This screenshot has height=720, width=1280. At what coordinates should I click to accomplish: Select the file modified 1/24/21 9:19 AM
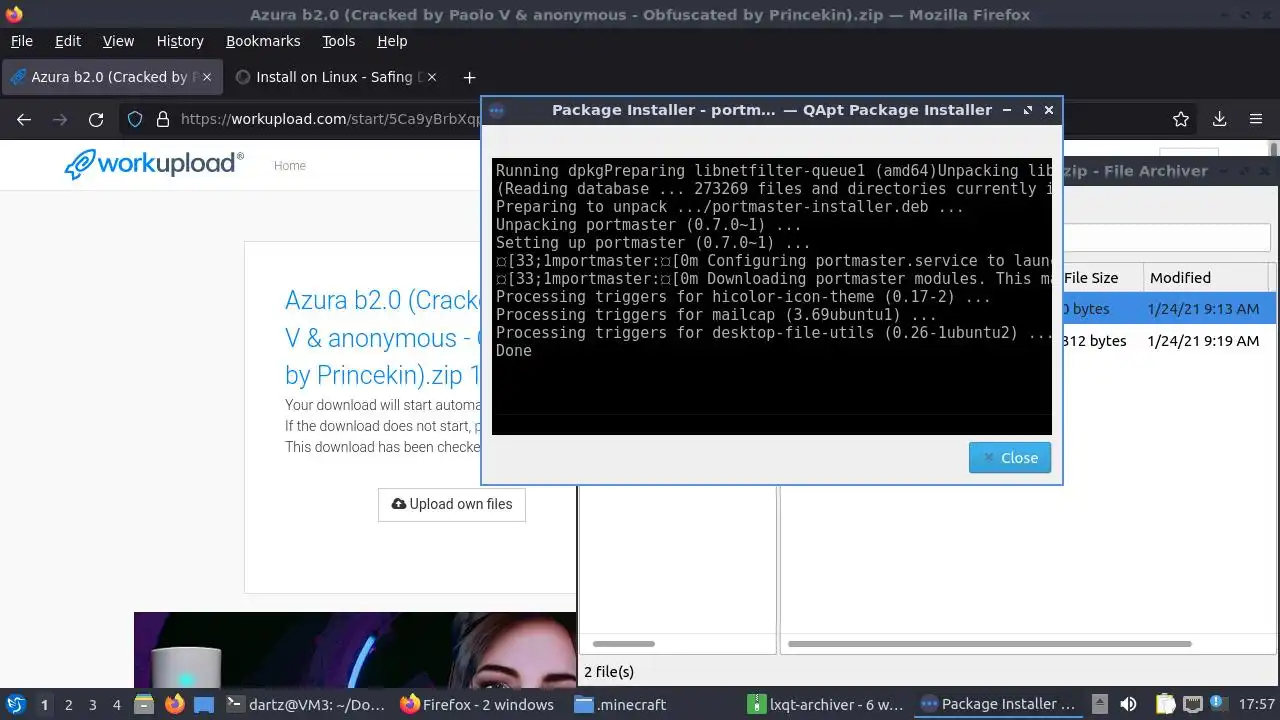1168,340
